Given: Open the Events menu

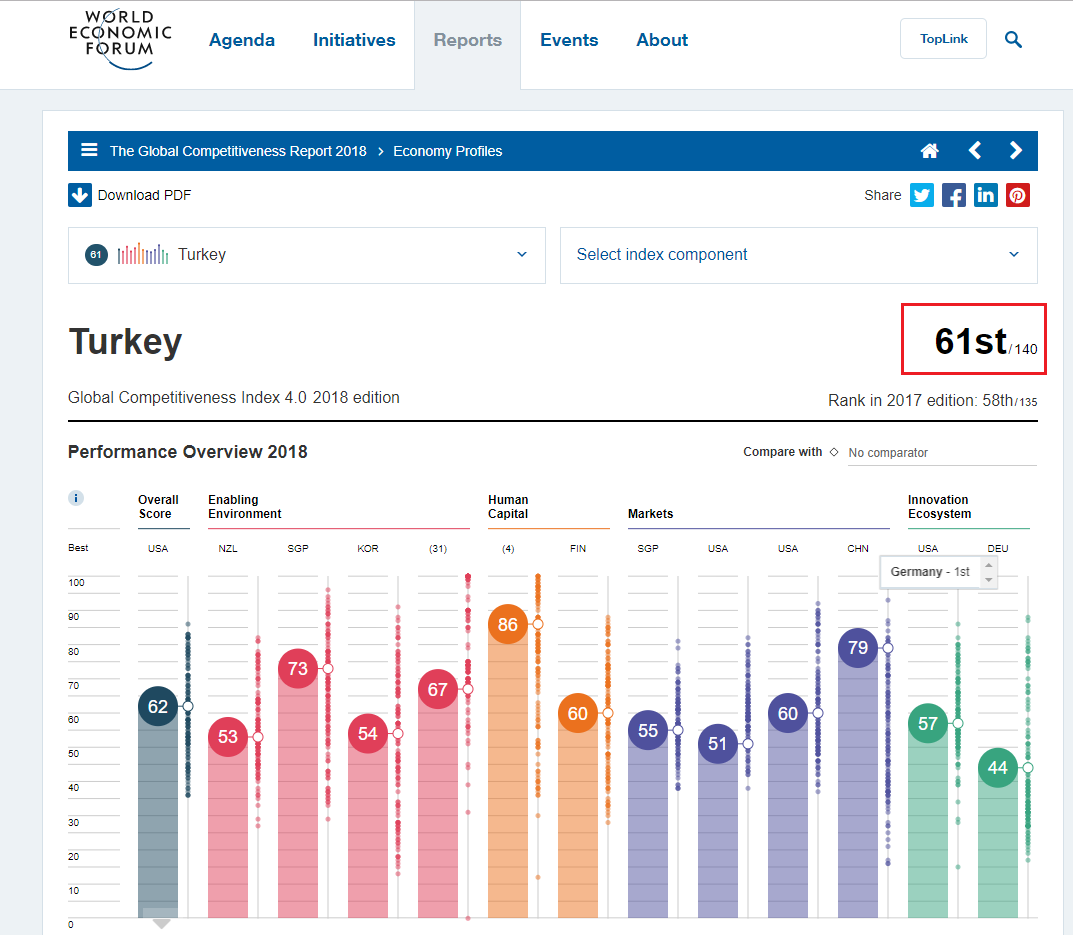Looking at the screenshot, I should pyautogui.click(x=569, y=40).
